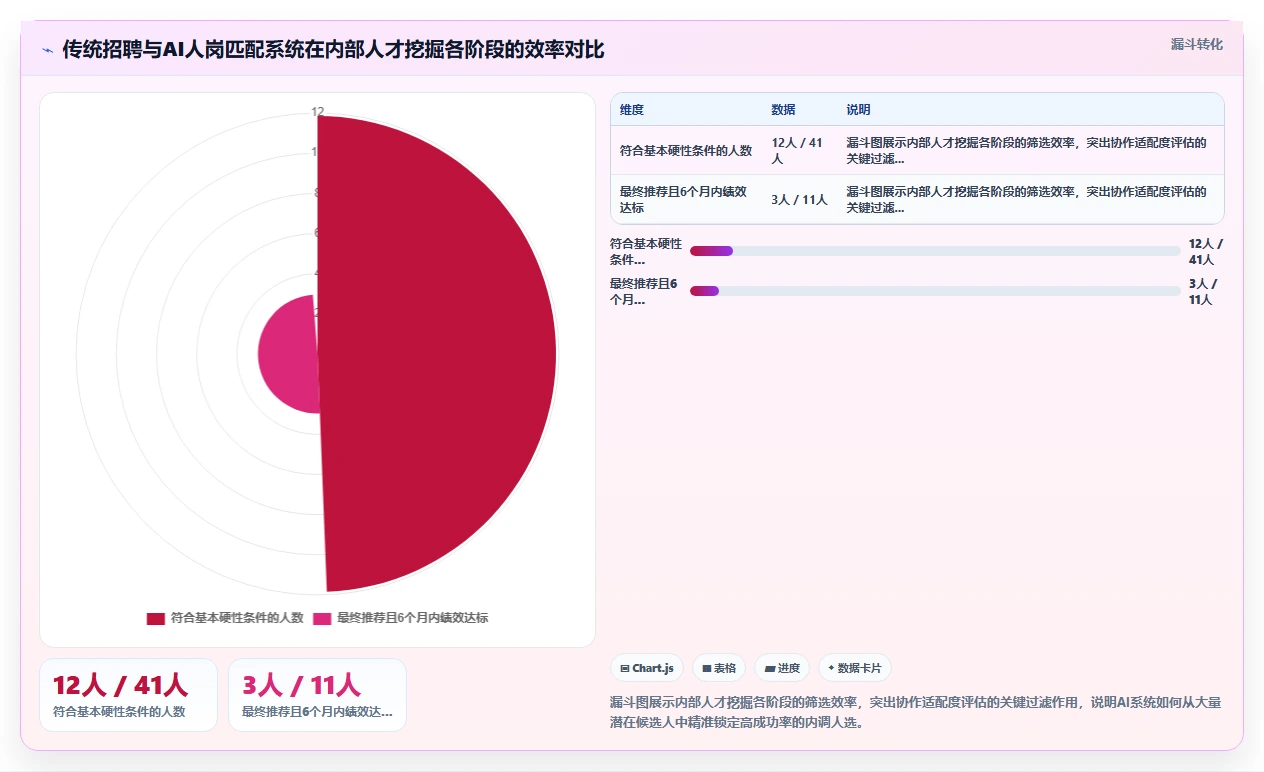Click legend label 符合基本硬性条件的人数
This screenshot has height=772, width=1264.
[x=237, y=618]
